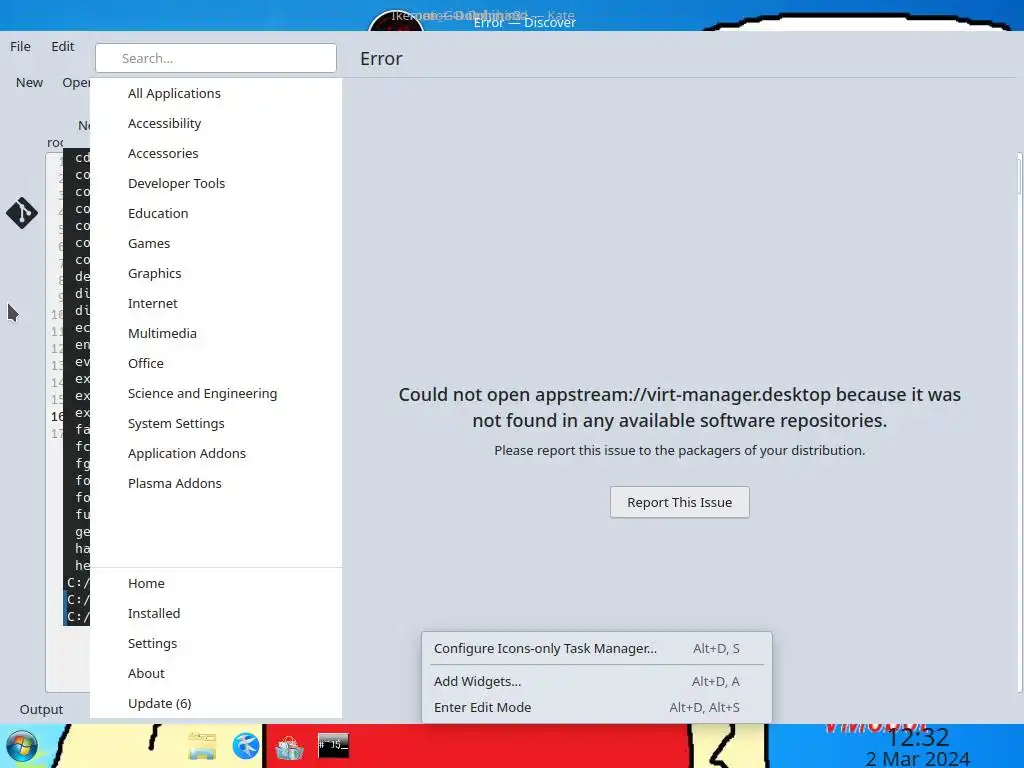Browse Plasma Addons category
Image resolution: width=1024 pixels, height=768 pixels.
[216, 484]
